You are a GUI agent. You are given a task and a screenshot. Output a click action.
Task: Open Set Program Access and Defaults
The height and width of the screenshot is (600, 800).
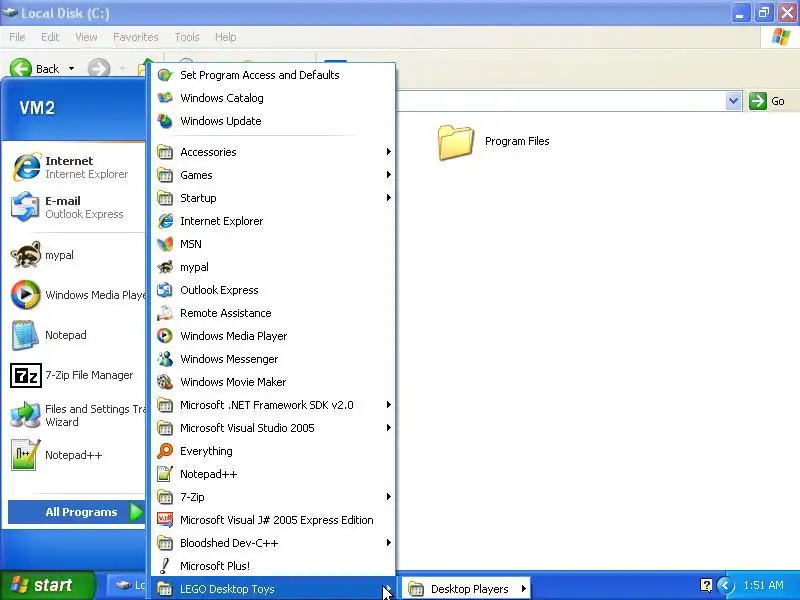[273, 75]
